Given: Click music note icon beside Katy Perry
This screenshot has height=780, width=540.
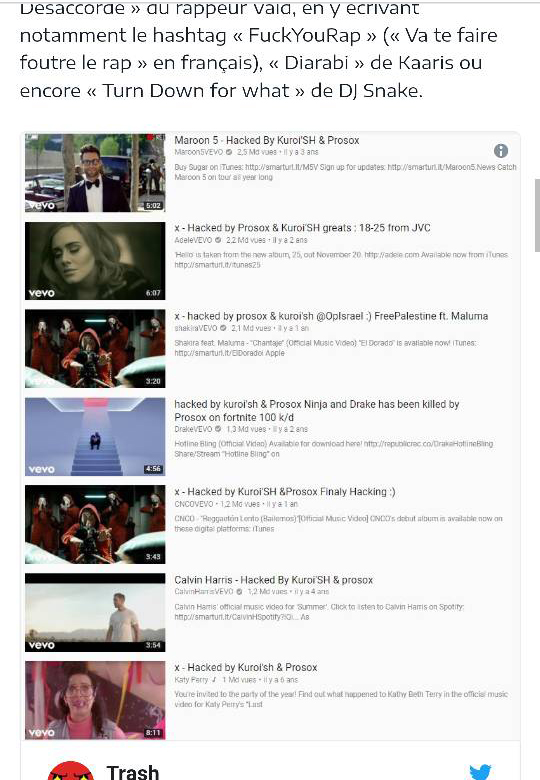Looking at the screenshot, I should point(214,680).
